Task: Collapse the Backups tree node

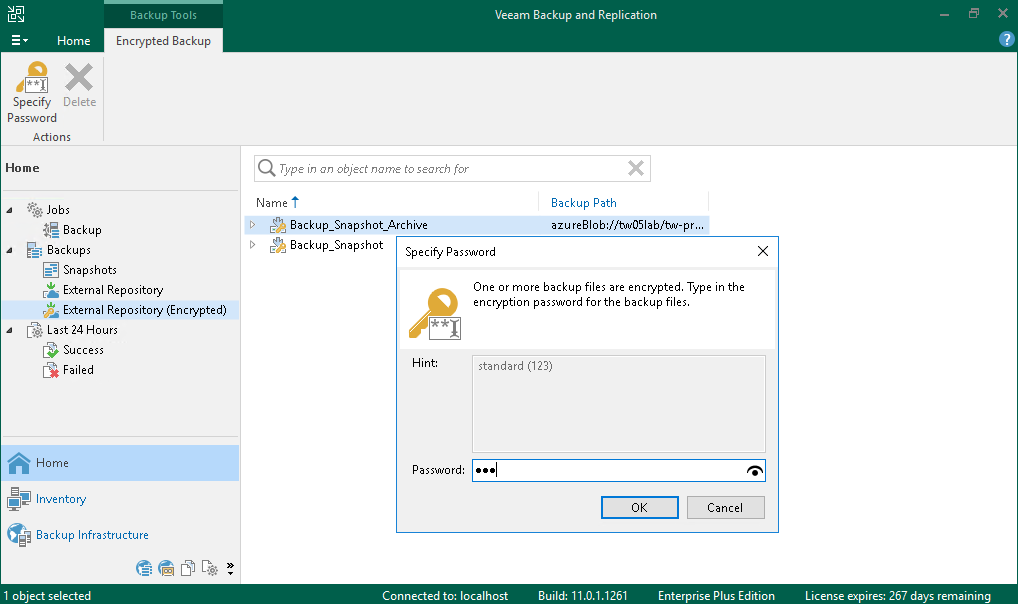Action: click(x=9, y=250)
